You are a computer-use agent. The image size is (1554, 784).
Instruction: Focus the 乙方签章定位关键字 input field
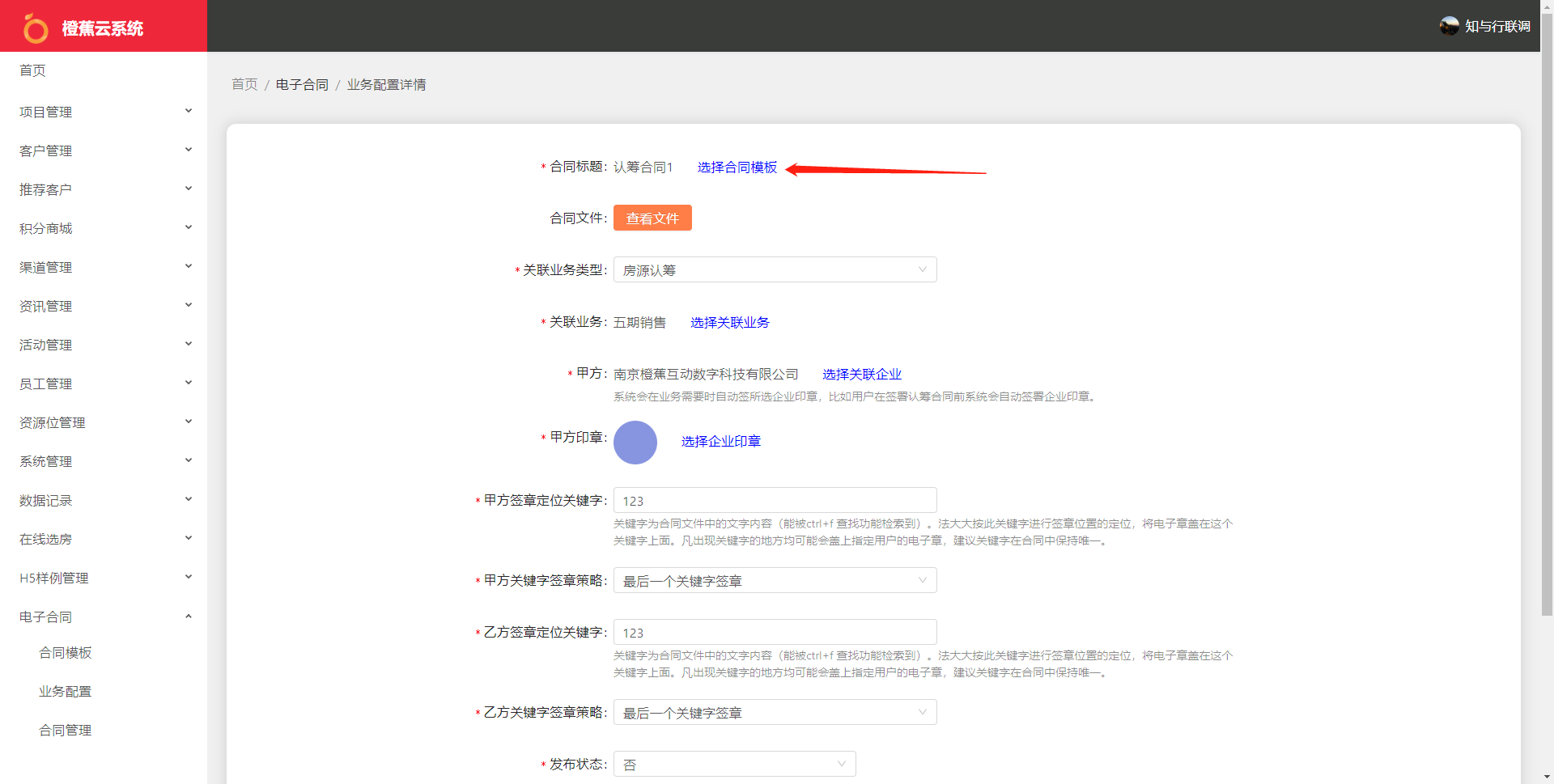click(775, 632)
